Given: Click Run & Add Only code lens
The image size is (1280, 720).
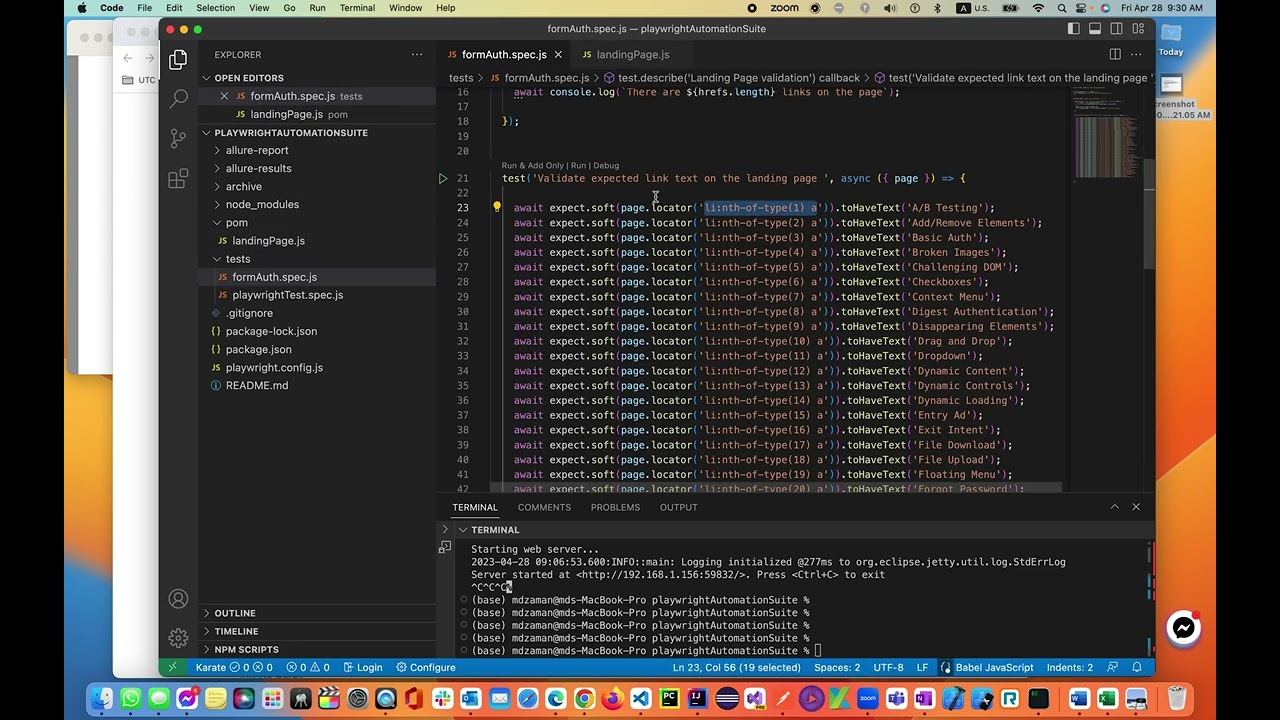Looking at the screenshot, I should [533, 165].
